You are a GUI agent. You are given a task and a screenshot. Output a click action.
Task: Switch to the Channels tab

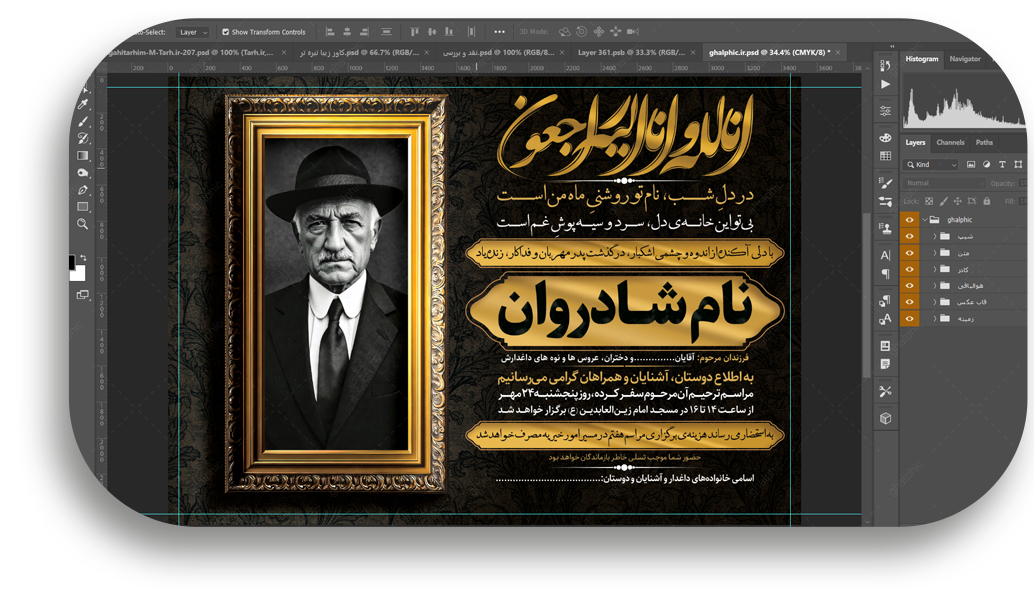click(950, 143)
